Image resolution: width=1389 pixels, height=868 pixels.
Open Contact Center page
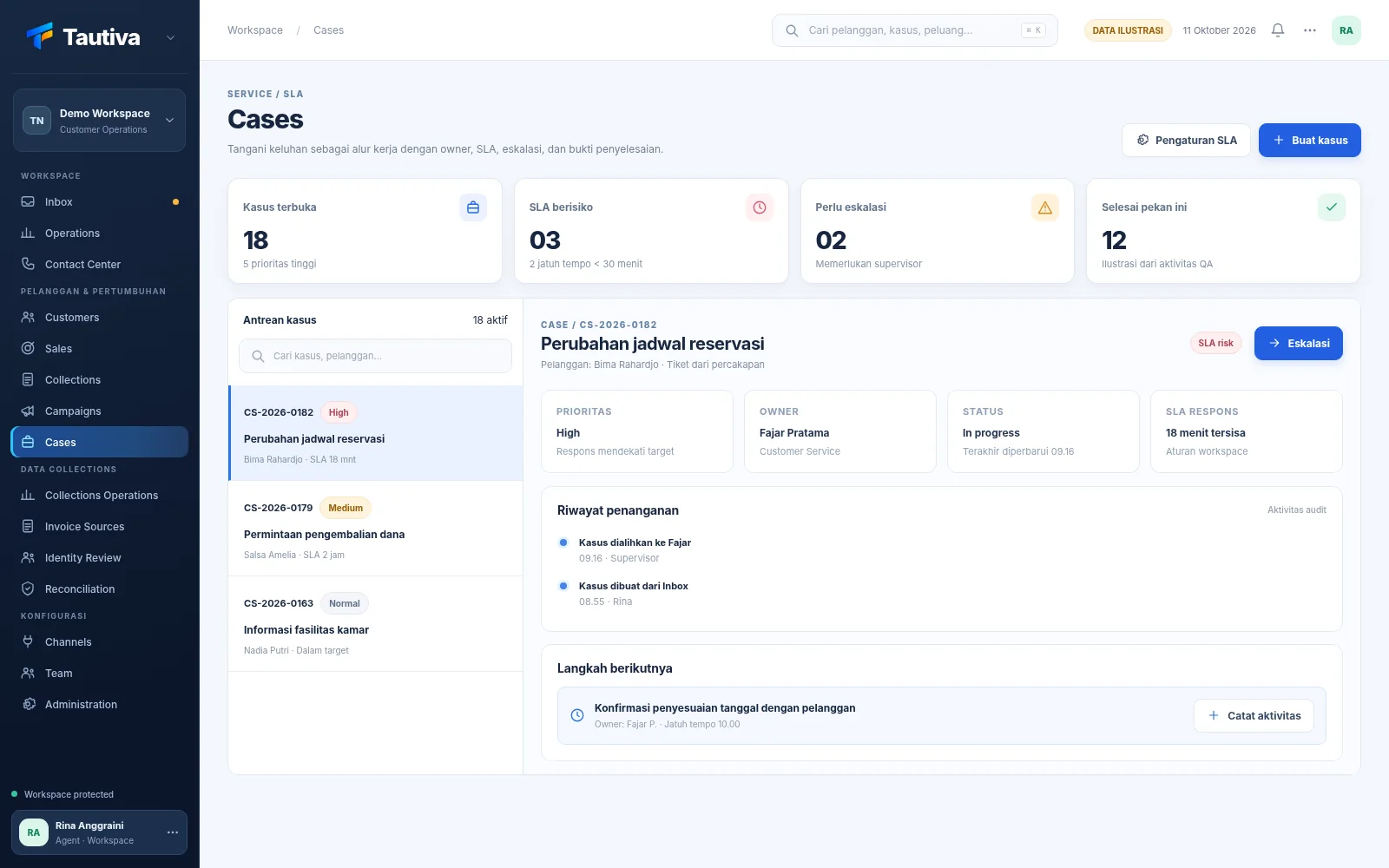point(99,265)
